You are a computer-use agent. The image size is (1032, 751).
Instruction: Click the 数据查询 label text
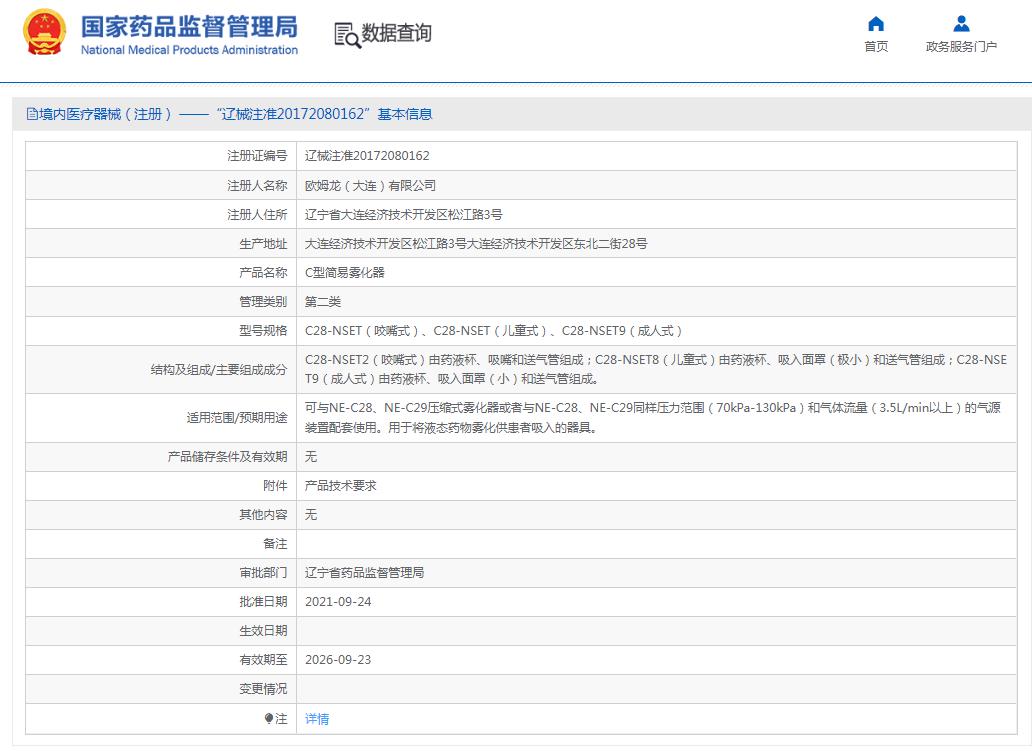pos(397,35)
